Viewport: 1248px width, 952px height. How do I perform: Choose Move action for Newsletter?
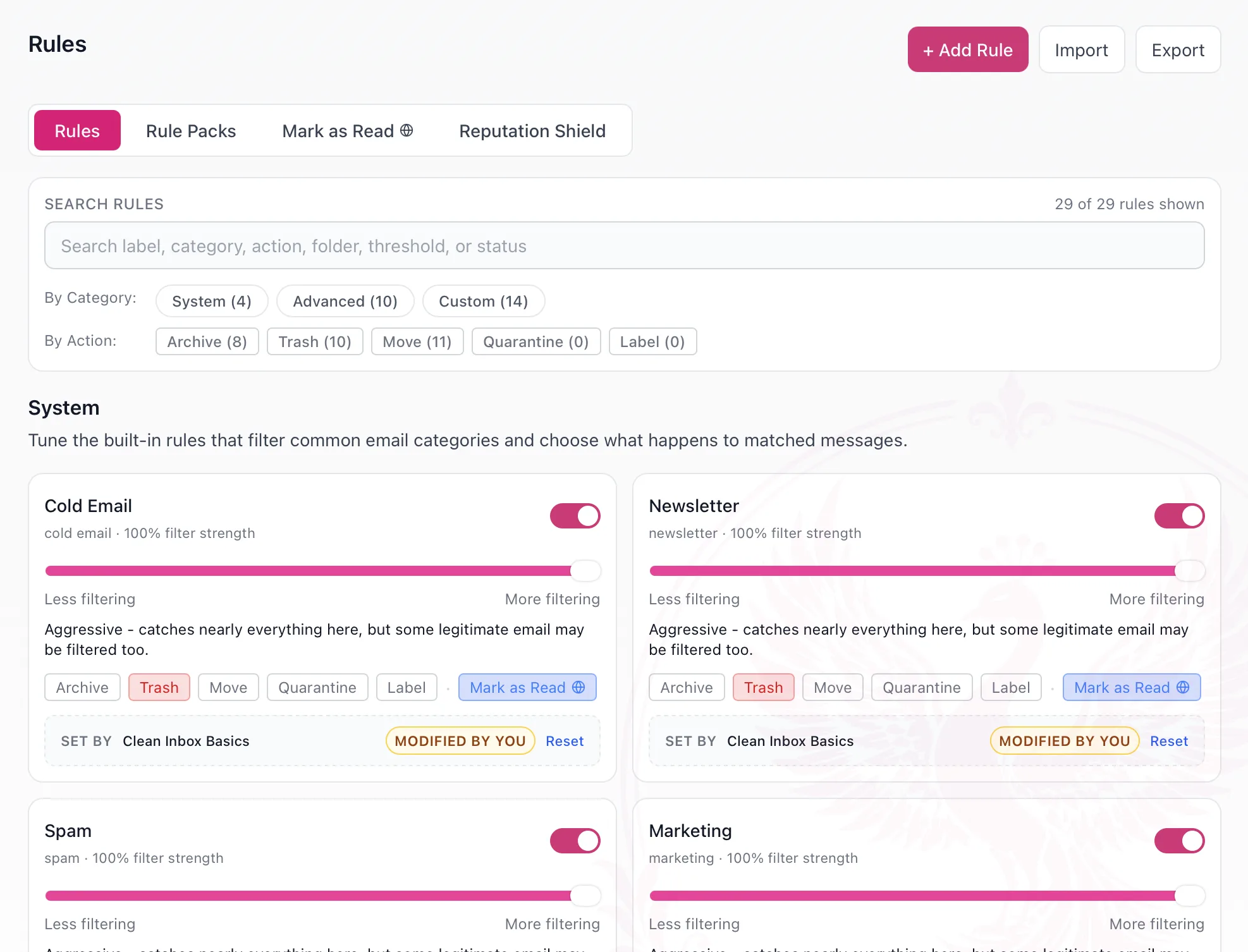[833, 687]
